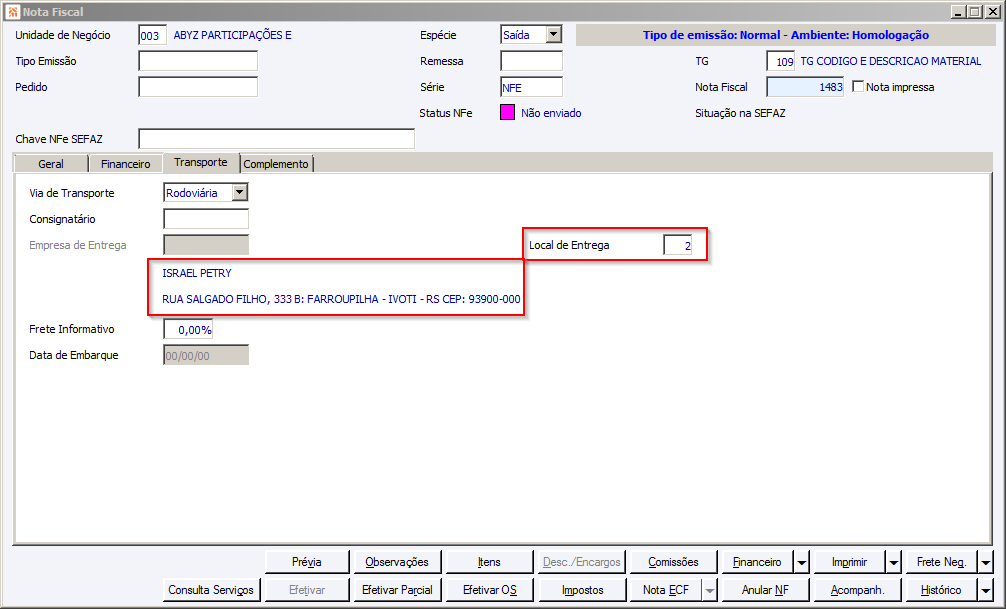The image size is (1006, 609).
Task: Click the Tipo Emissão input field
Action: [x=198, y=61]
